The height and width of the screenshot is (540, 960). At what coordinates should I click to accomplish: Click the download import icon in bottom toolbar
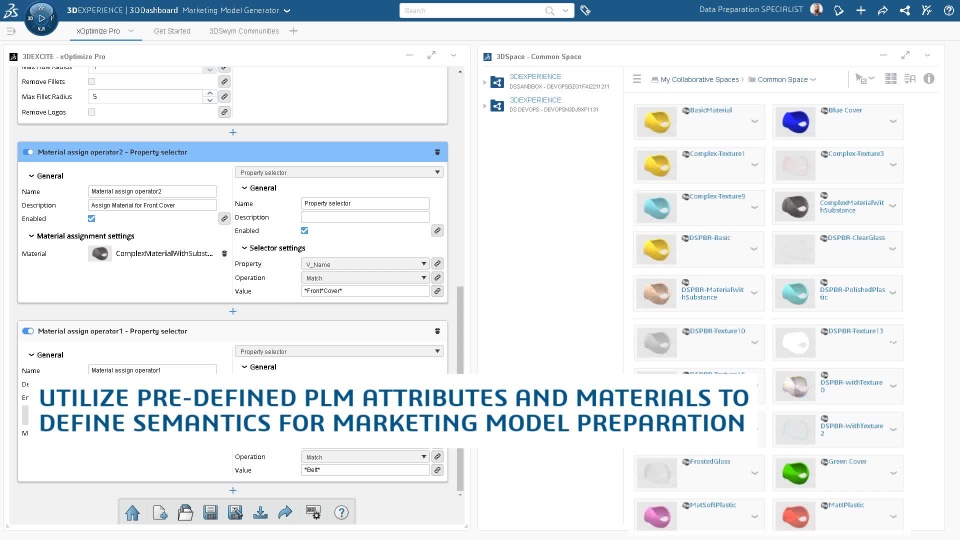coord(260,512)
